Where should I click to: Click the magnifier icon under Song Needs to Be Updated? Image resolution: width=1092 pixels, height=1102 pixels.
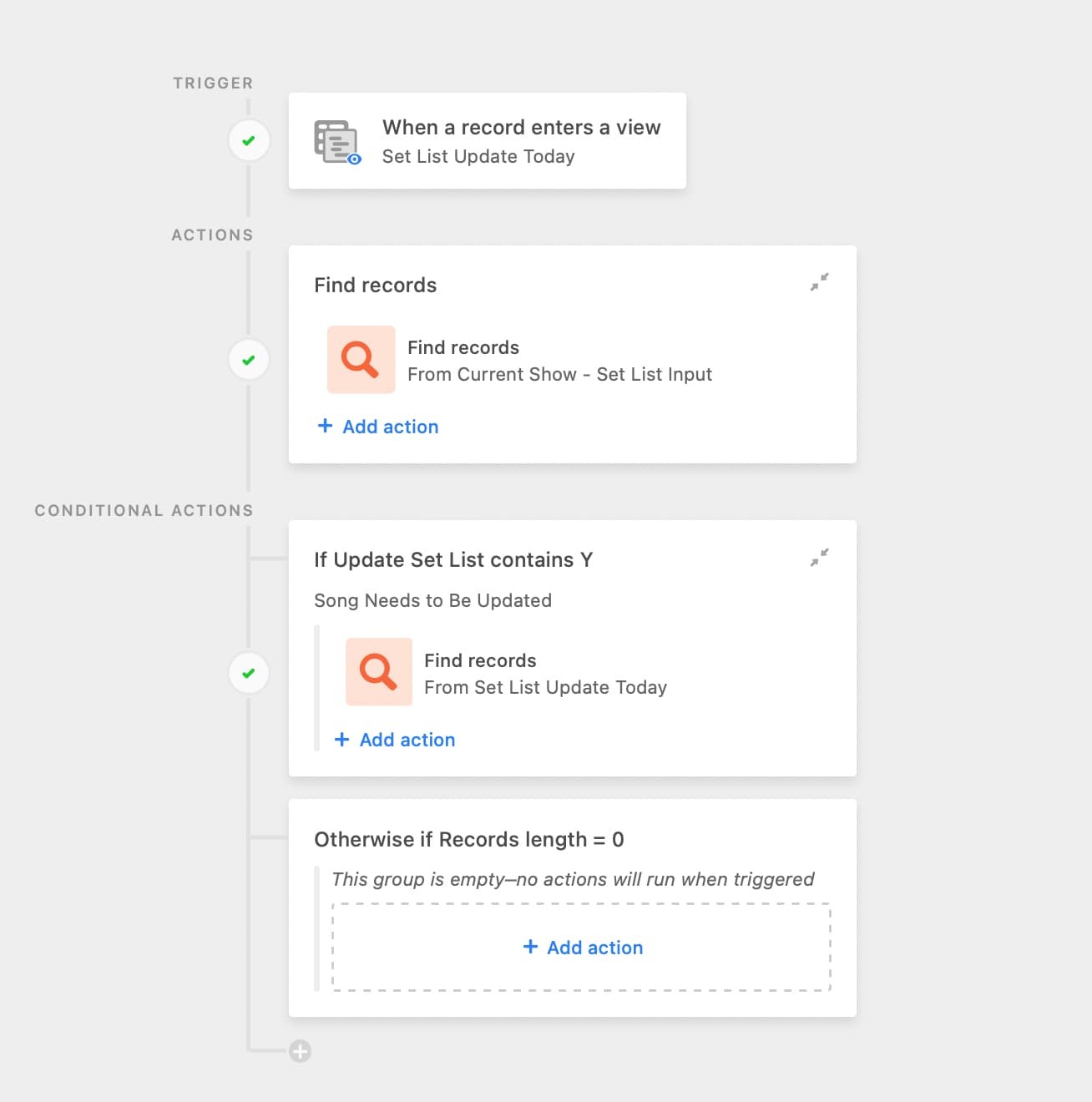click(378, 672)
